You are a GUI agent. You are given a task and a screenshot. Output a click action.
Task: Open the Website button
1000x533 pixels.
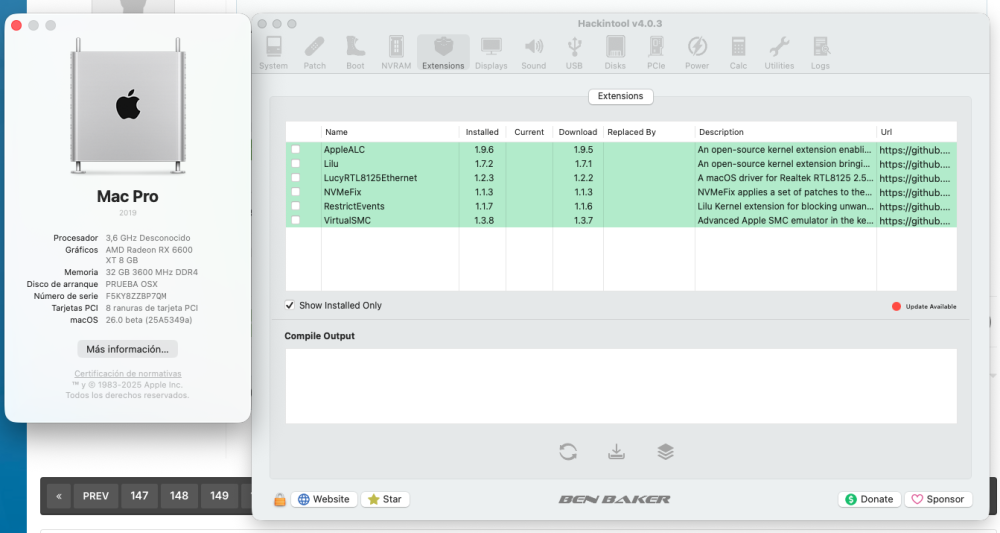324,499
